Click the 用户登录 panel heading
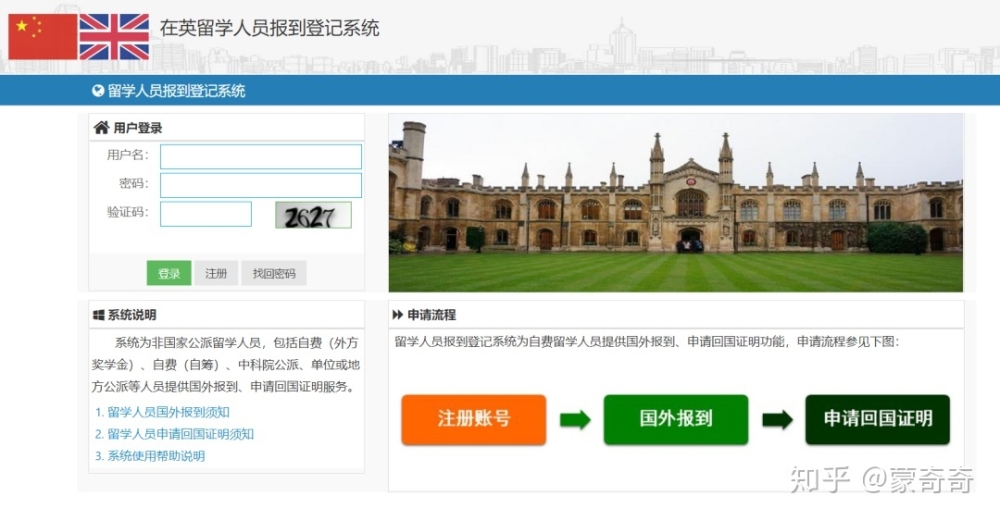The height and width of the screenshot is (521, 1000). 138,128
